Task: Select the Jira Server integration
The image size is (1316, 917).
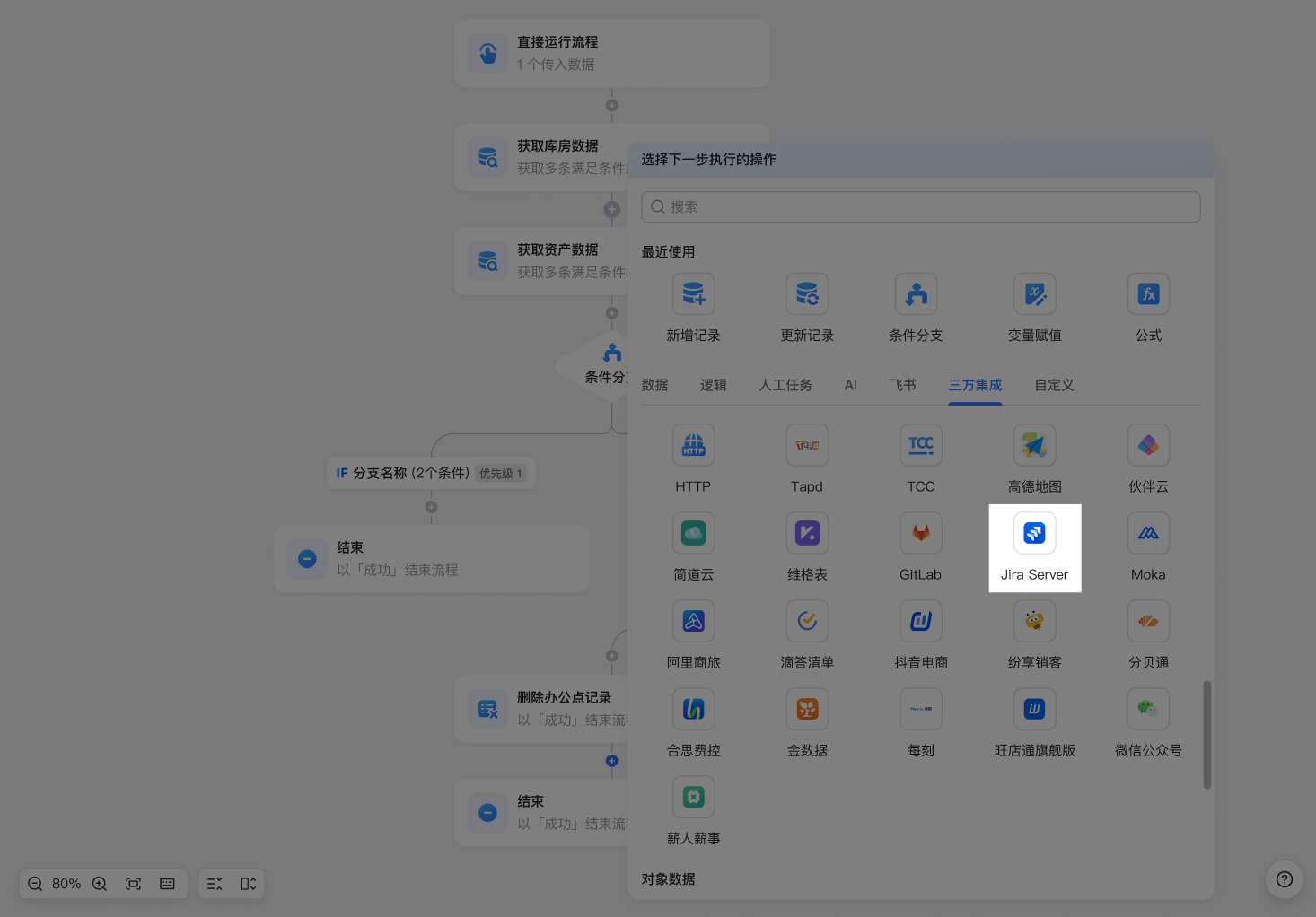Action: (x=1034, y=547)
